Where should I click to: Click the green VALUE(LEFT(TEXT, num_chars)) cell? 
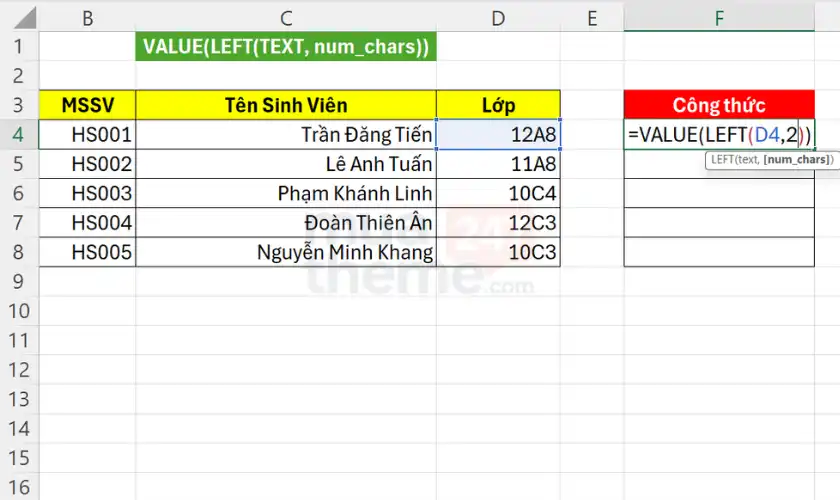click(x=286, y=47)
